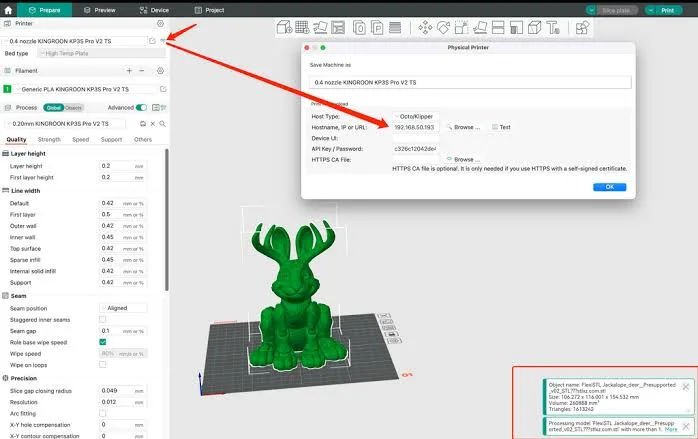
Task: Open printer settings gear icon
Action: tap(160, 22)
